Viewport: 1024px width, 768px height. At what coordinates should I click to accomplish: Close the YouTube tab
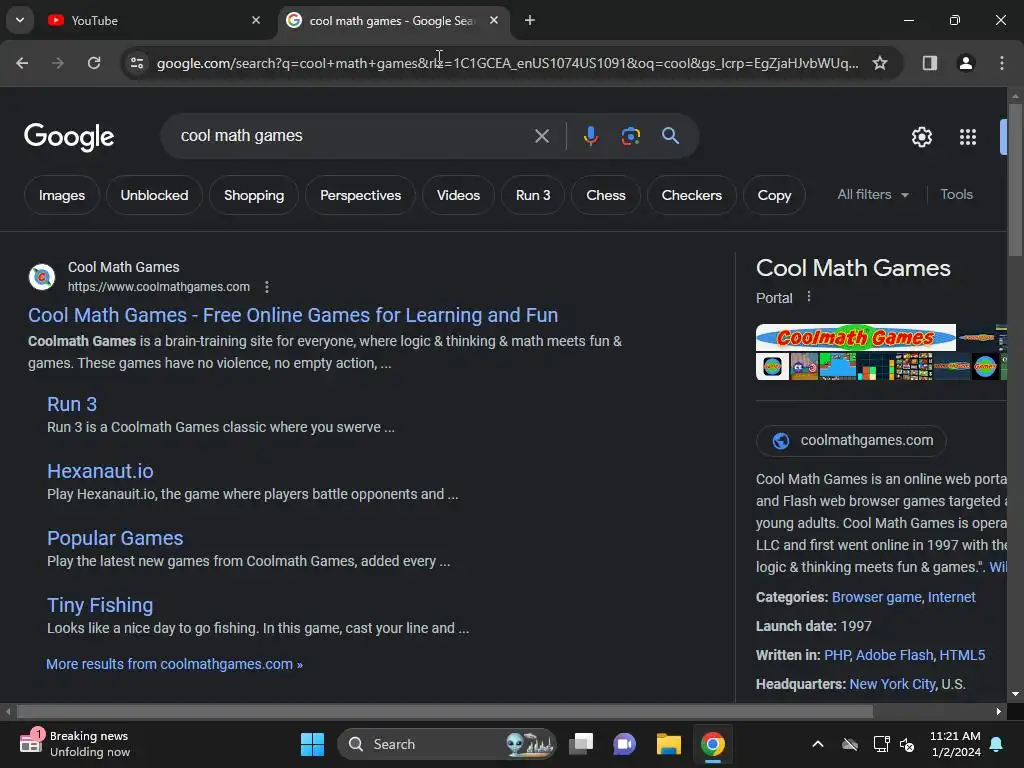pos(255,20)
